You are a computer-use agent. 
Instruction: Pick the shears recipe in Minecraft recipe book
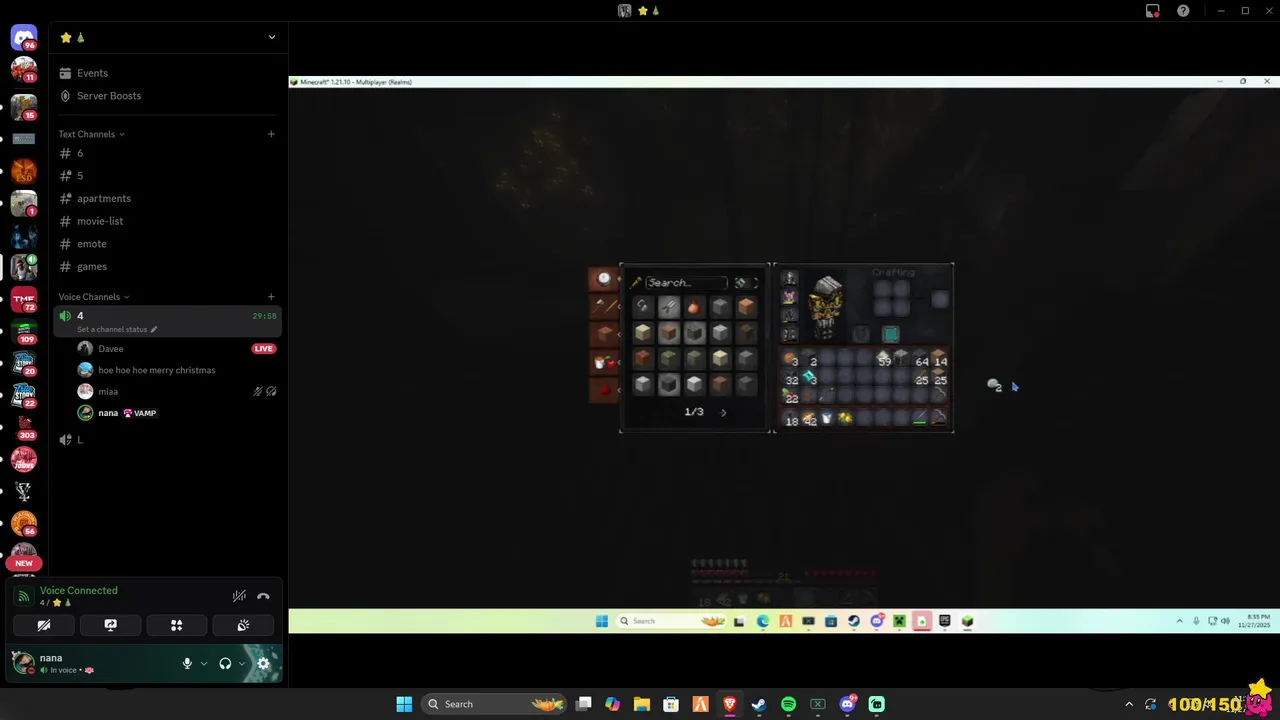click(668, 307)
